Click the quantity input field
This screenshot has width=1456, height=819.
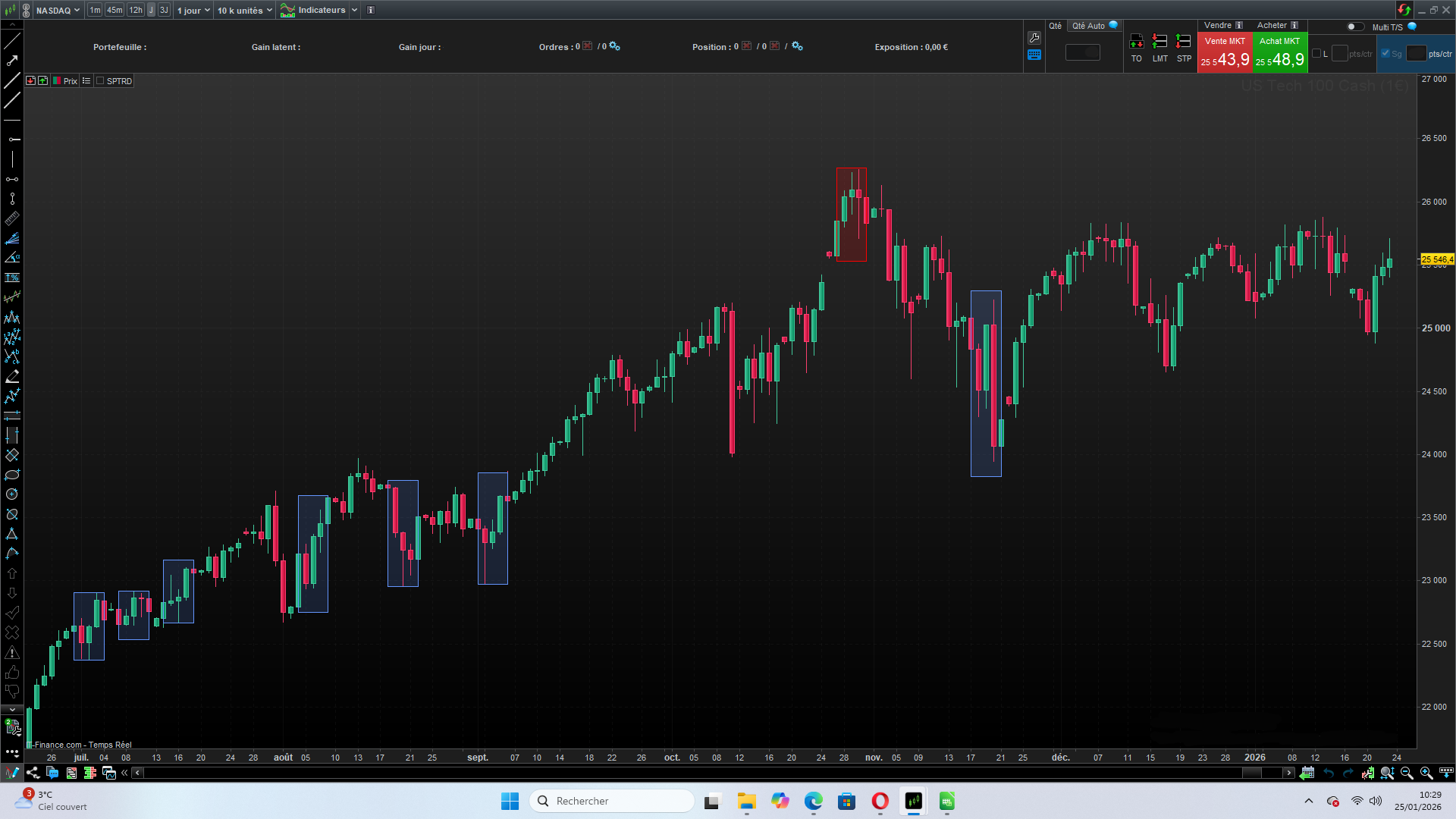tap(1083, 52)
